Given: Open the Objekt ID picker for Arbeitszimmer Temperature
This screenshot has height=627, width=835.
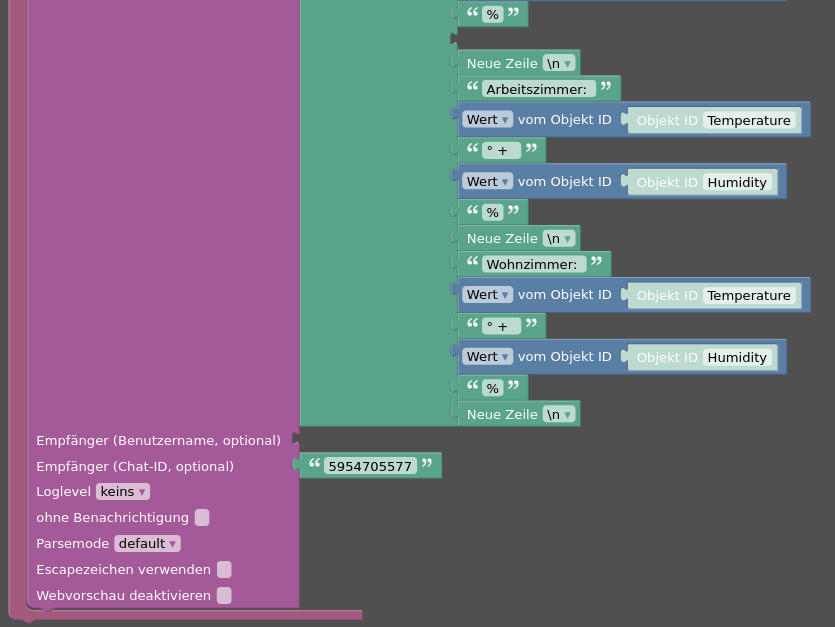Looking at the screenshot, I should (x=668, y=119).
